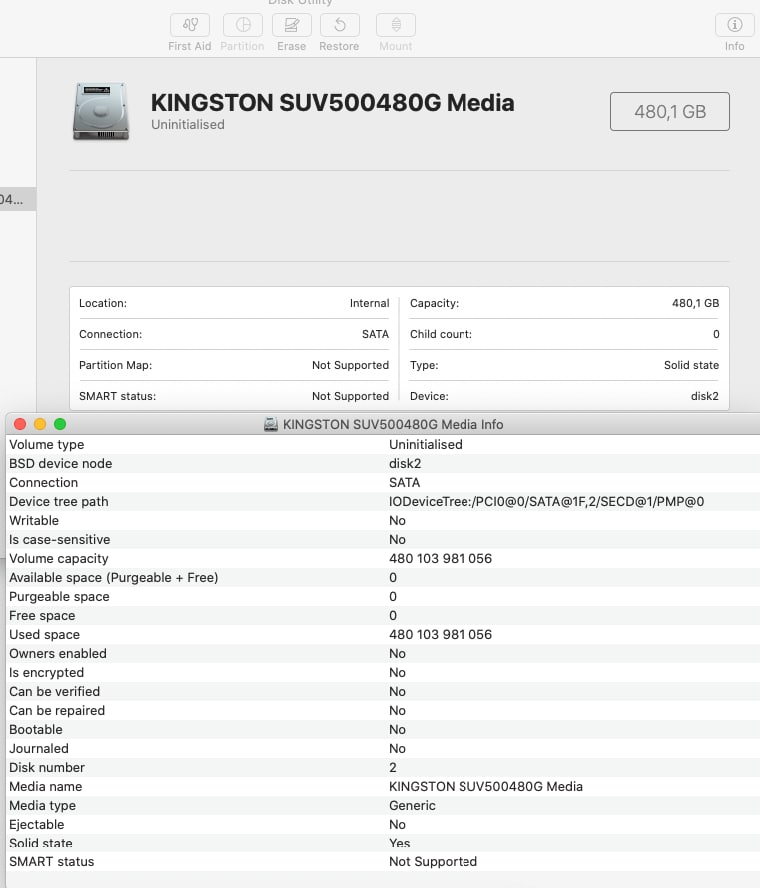Minimize the Kingston Media Info window

coord(40,424)
